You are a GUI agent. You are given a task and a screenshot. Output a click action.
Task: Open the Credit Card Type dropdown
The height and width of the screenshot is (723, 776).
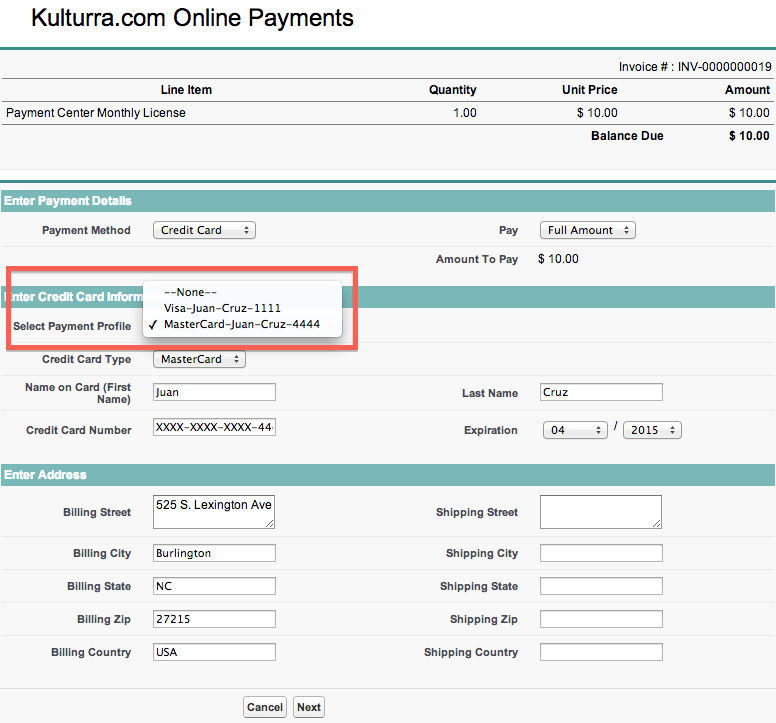[199, 359]
